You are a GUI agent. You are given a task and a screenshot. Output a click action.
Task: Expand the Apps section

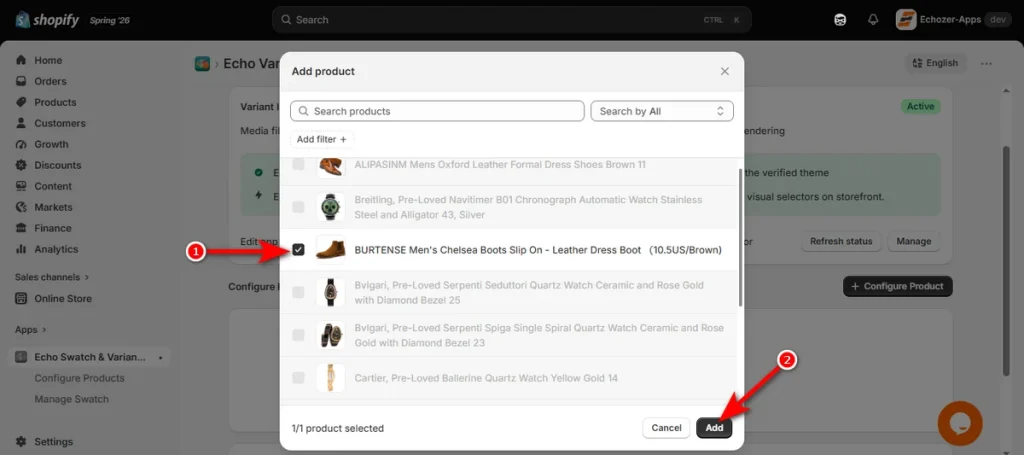pyautogui.click(x=31, y=330)
